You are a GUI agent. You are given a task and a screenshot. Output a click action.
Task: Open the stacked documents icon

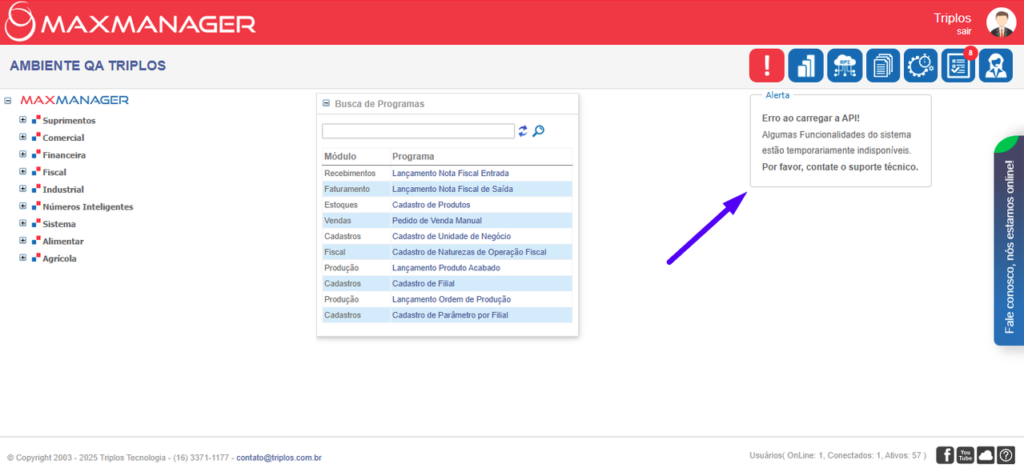(883, 65)
